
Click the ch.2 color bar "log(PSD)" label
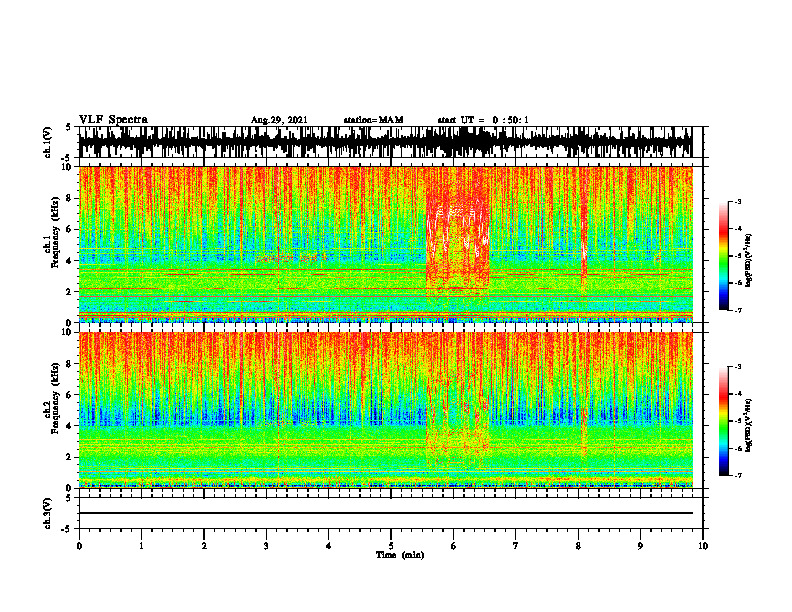(749, 425)
